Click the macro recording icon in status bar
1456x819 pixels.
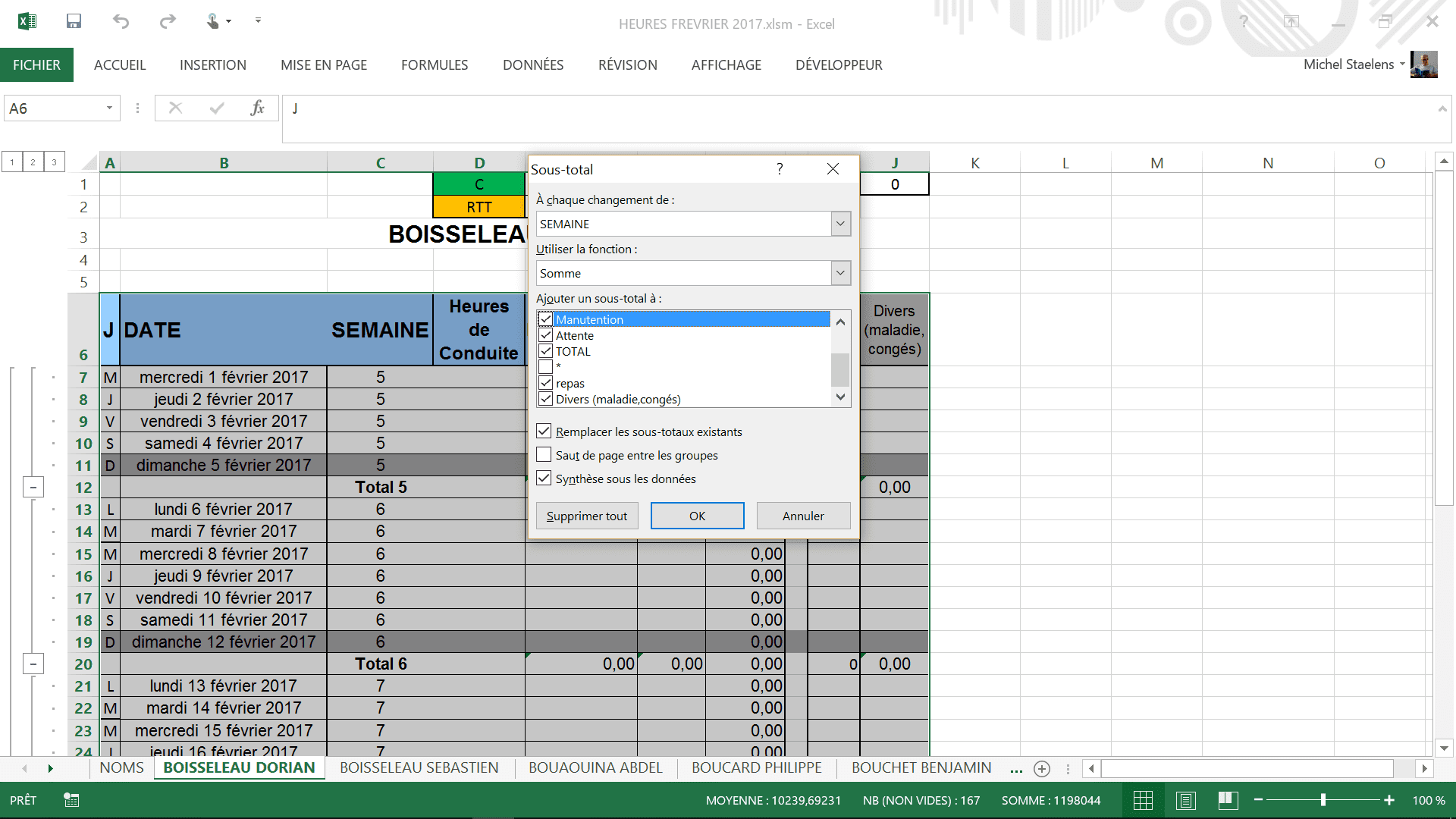point(71,800)
